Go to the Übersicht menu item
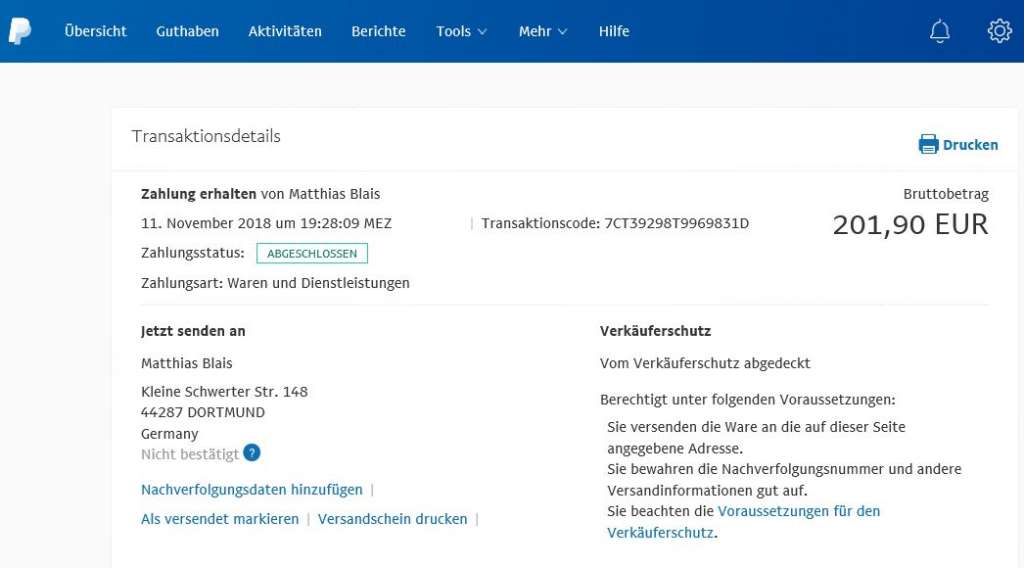Image resolution: width=1024 pixels, height=568 pixels. [x=95, y=31]
